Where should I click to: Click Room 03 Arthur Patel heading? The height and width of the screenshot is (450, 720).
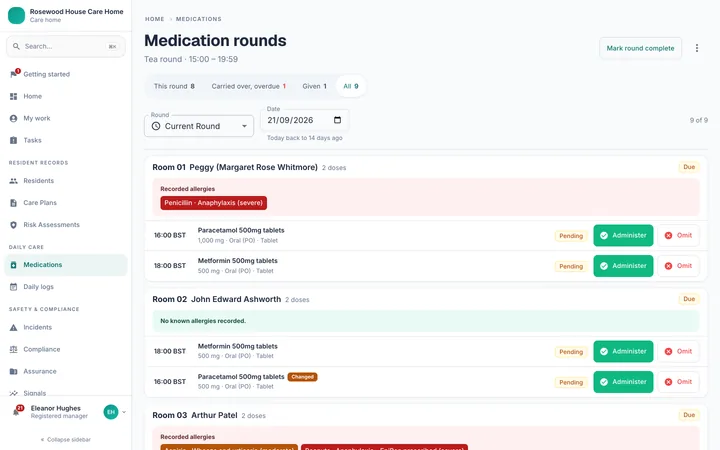195,415
